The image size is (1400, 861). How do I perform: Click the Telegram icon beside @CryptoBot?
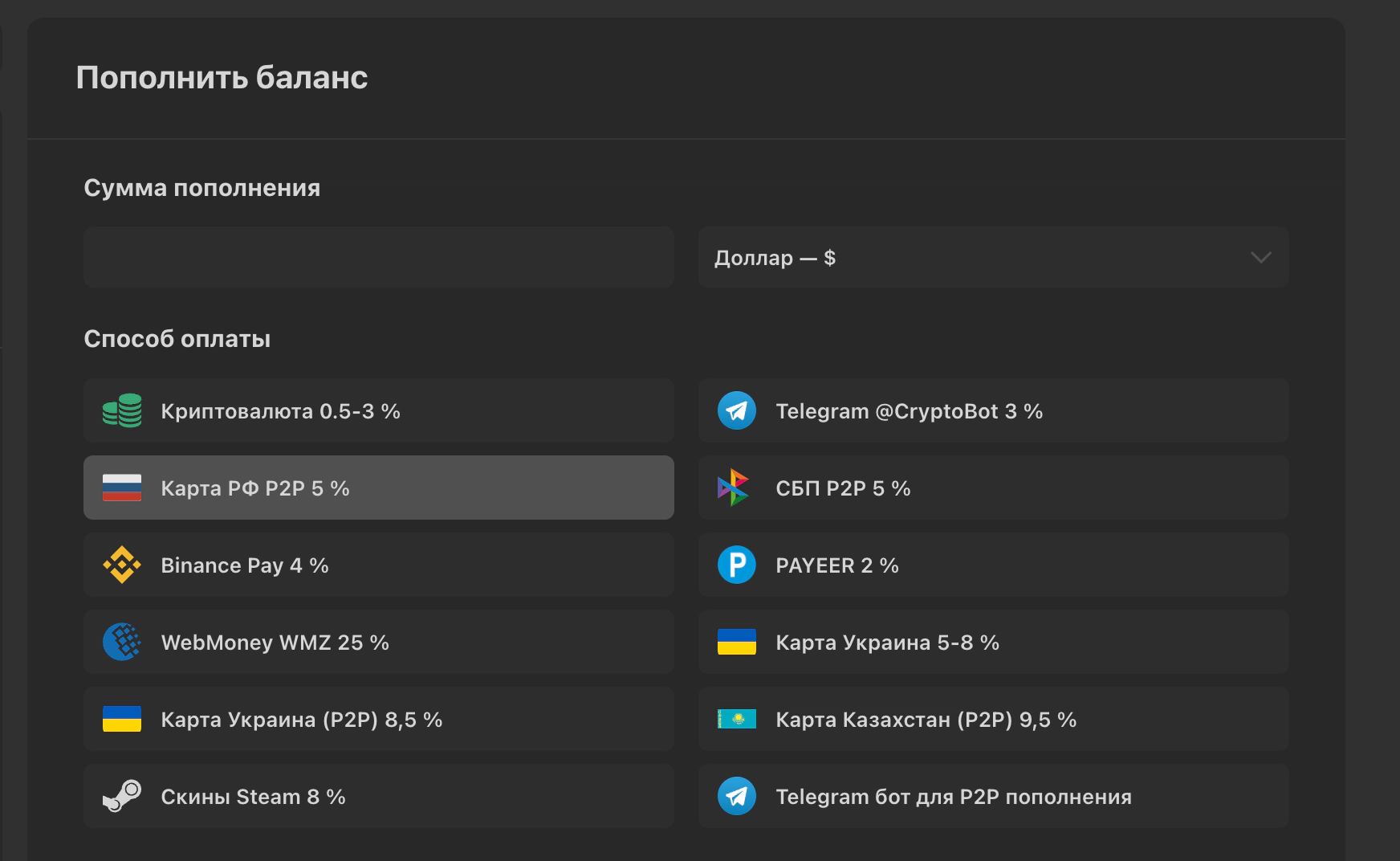[x=736, y=410]
